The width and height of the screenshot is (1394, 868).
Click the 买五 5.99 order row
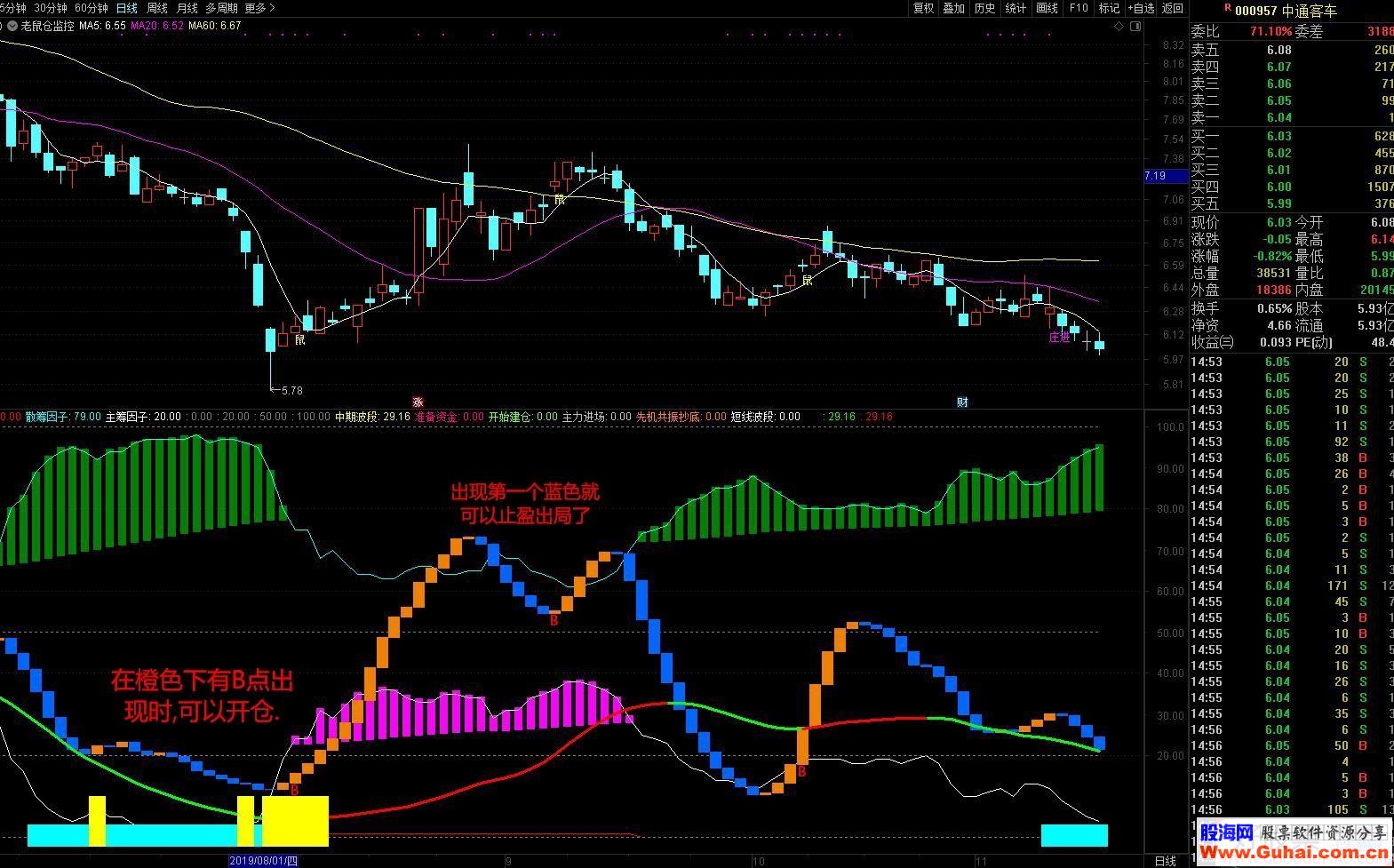pyautogui.click(x=1292, y=203)
